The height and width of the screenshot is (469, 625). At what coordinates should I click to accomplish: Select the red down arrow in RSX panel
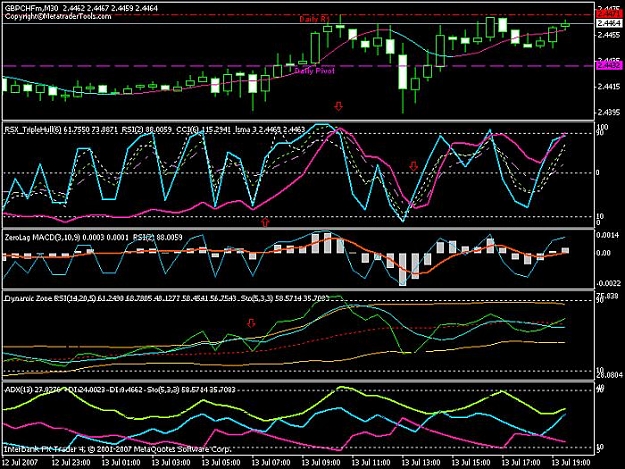click(x=413, y=166)
